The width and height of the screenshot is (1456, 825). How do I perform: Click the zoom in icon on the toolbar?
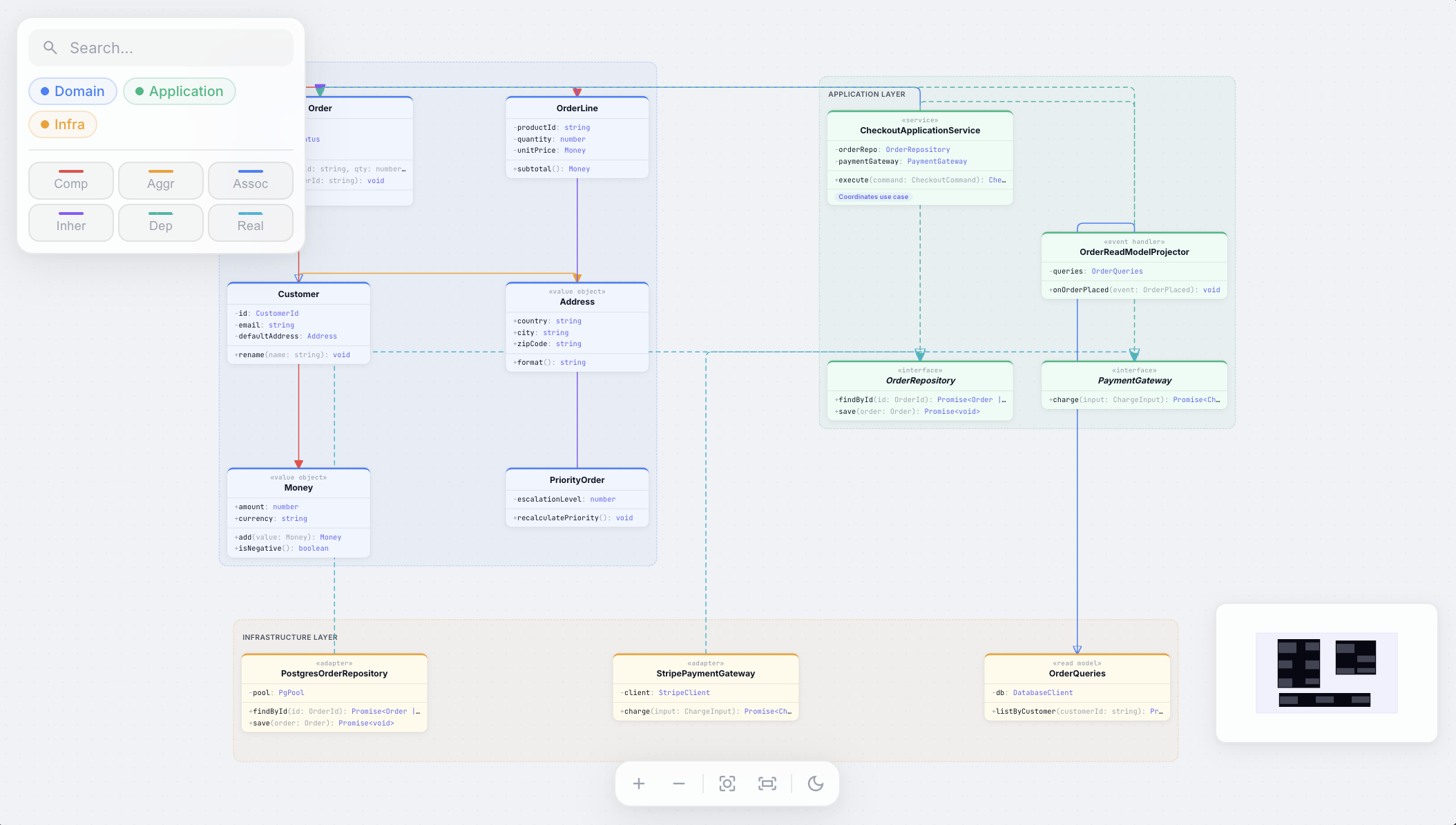[638, 784]
